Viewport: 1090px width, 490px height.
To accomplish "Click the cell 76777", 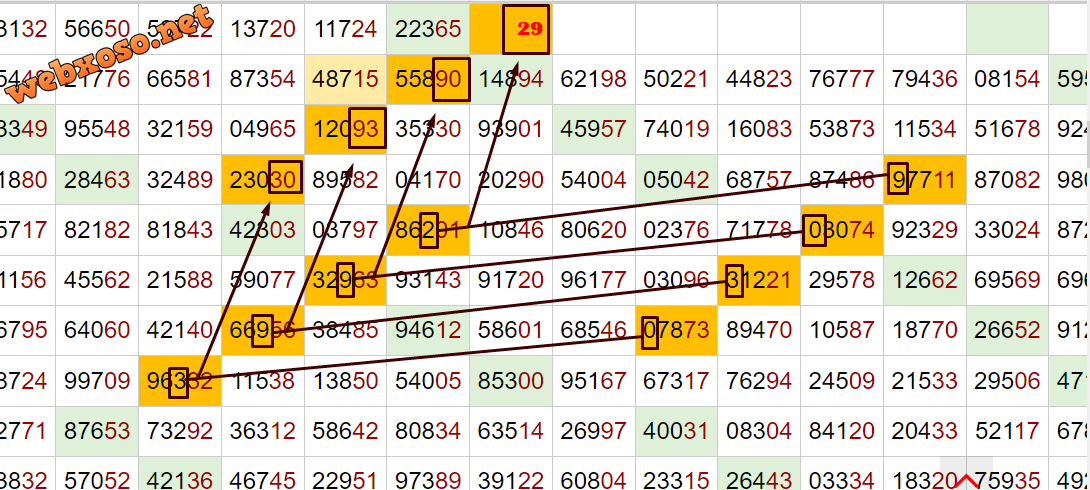I will [x=842, y=79].
